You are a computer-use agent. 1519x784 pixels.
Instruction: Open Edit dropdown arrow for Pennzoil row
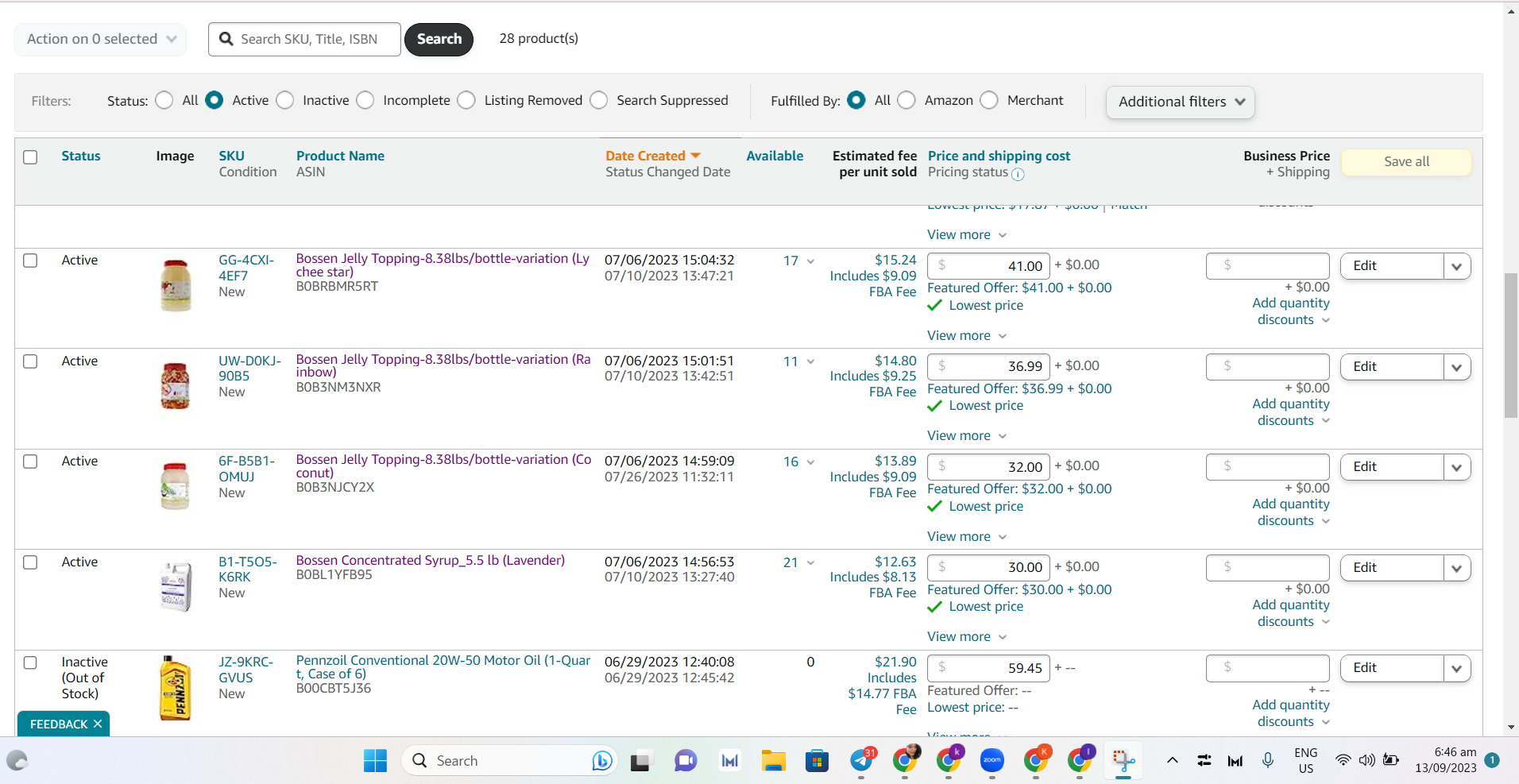click(1457, 668)
